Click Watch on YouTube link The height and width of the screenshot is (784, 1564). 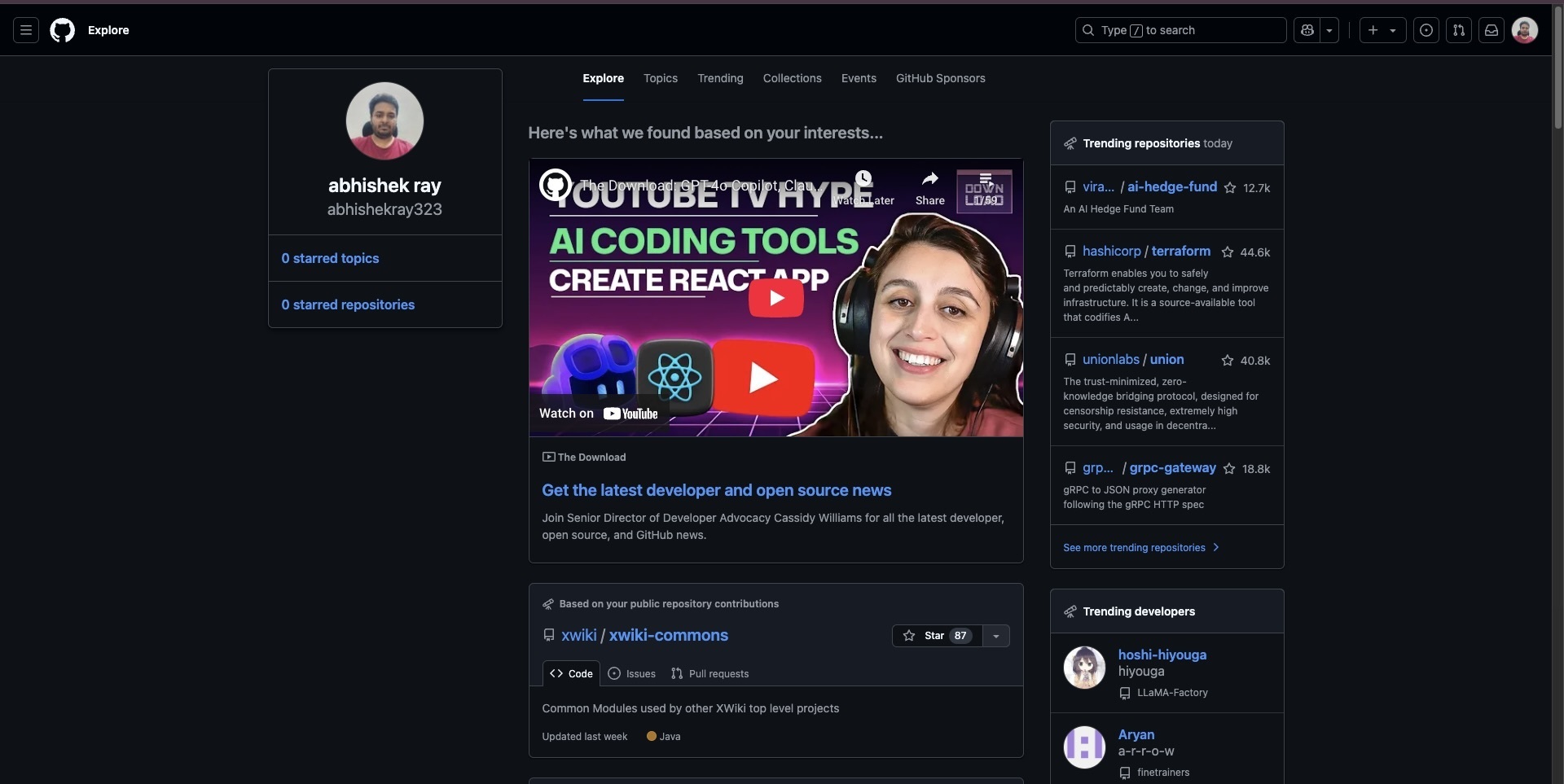599,414
